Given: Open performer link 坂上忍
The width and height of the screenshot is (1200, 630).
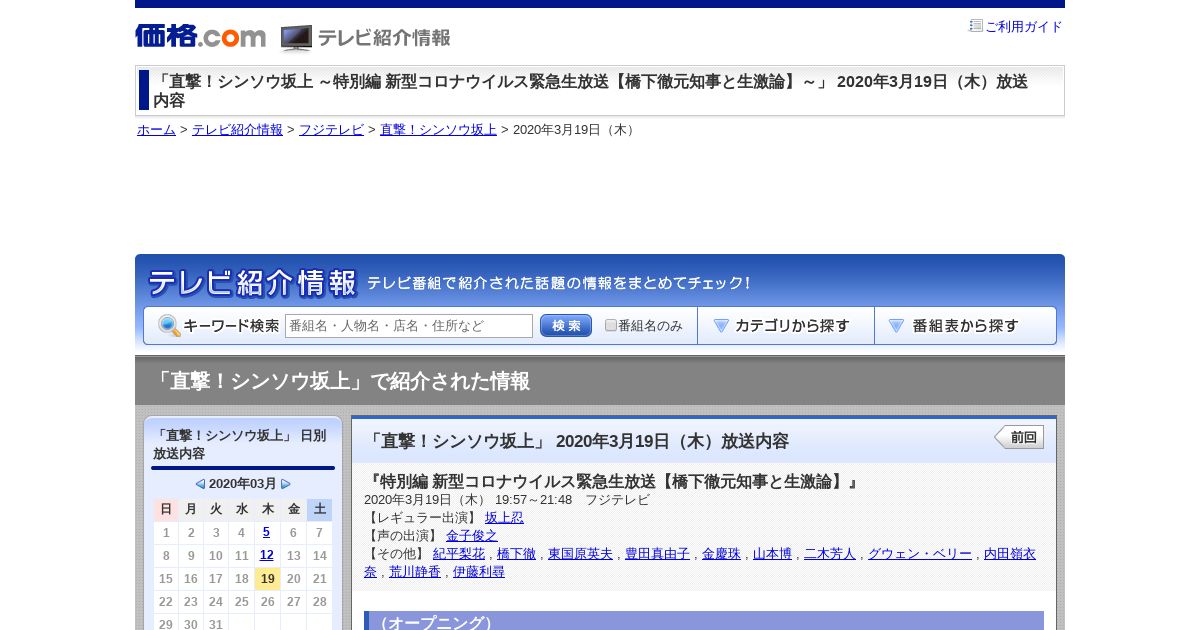Looking at the screenshot, I should pyautogui.click(x=504, y=518).
